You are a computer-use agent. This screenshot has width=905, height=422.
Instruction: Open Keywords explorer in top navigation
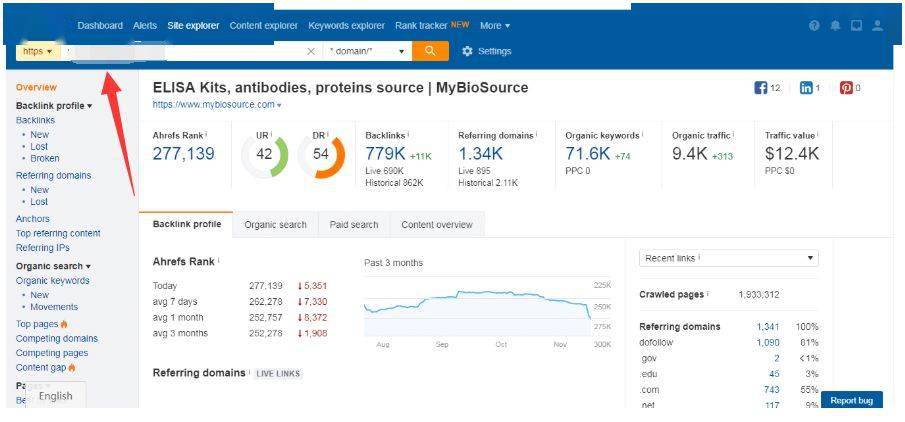346,25
